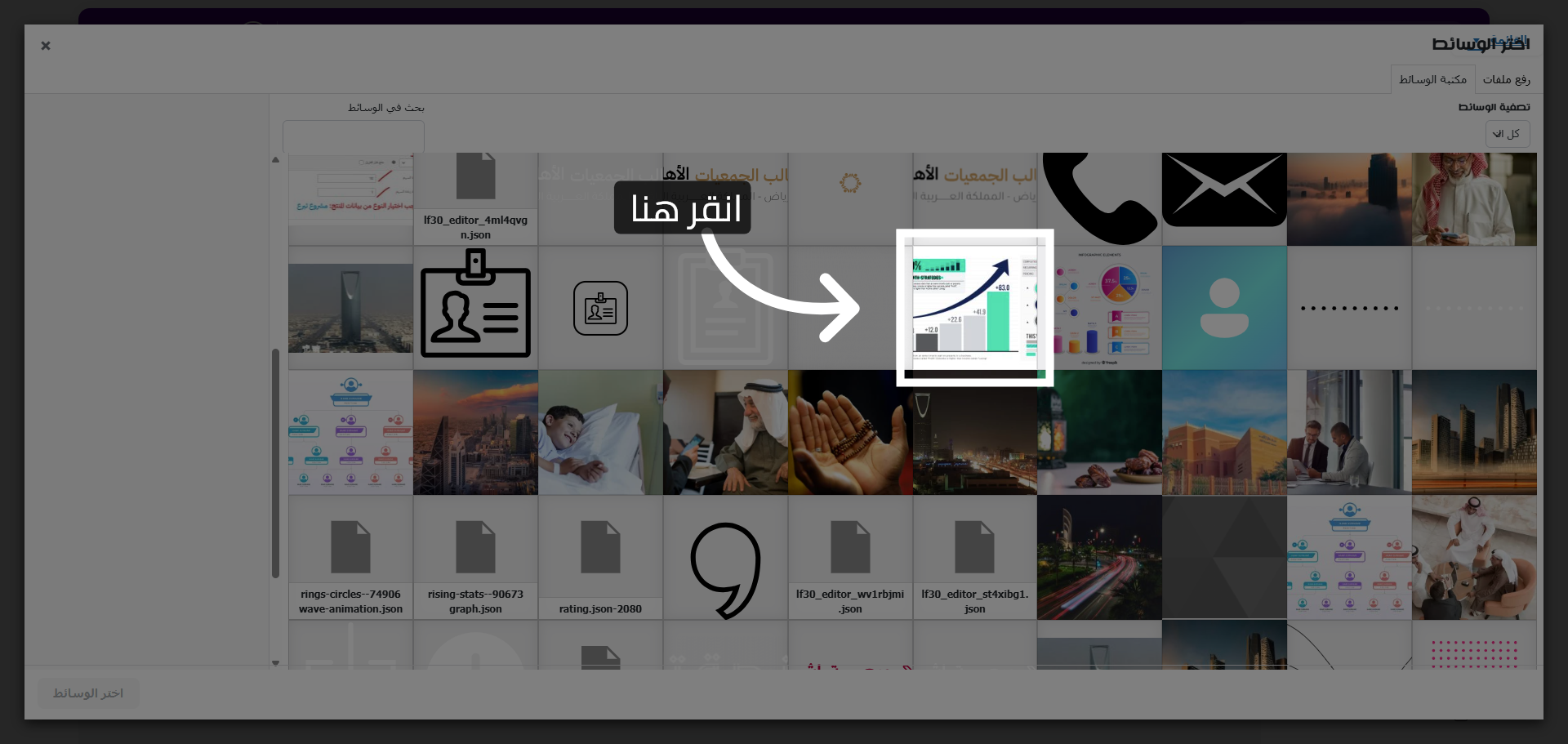Click the media grid scroll up arrow
Viewport: 1568px width, 744px height.
[x=275, y=160]
